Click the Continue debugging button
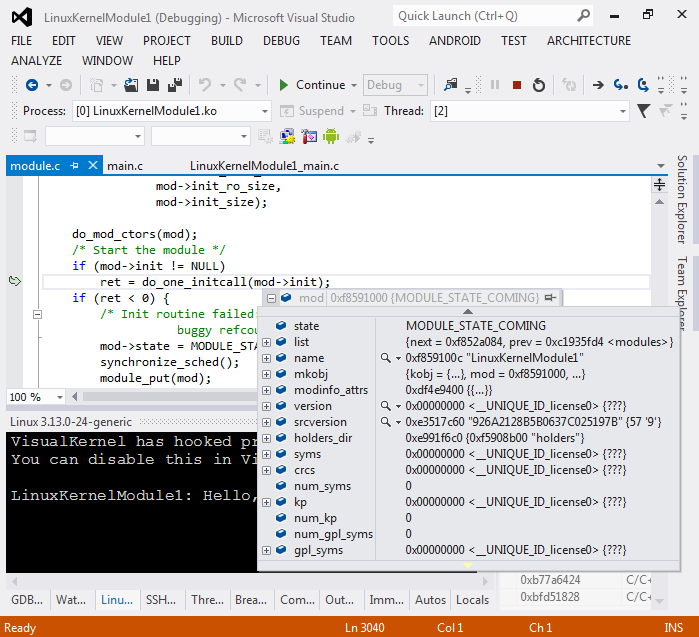 [x=312, y=85]
